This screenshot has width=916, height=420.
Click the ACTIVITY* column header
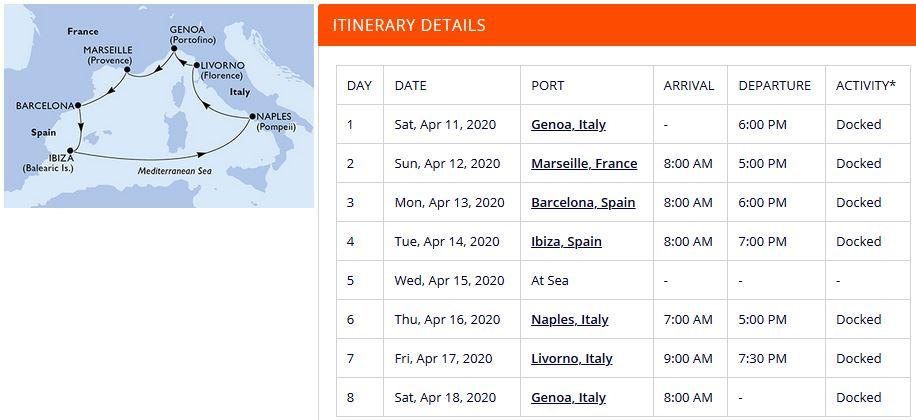(865, 86)
